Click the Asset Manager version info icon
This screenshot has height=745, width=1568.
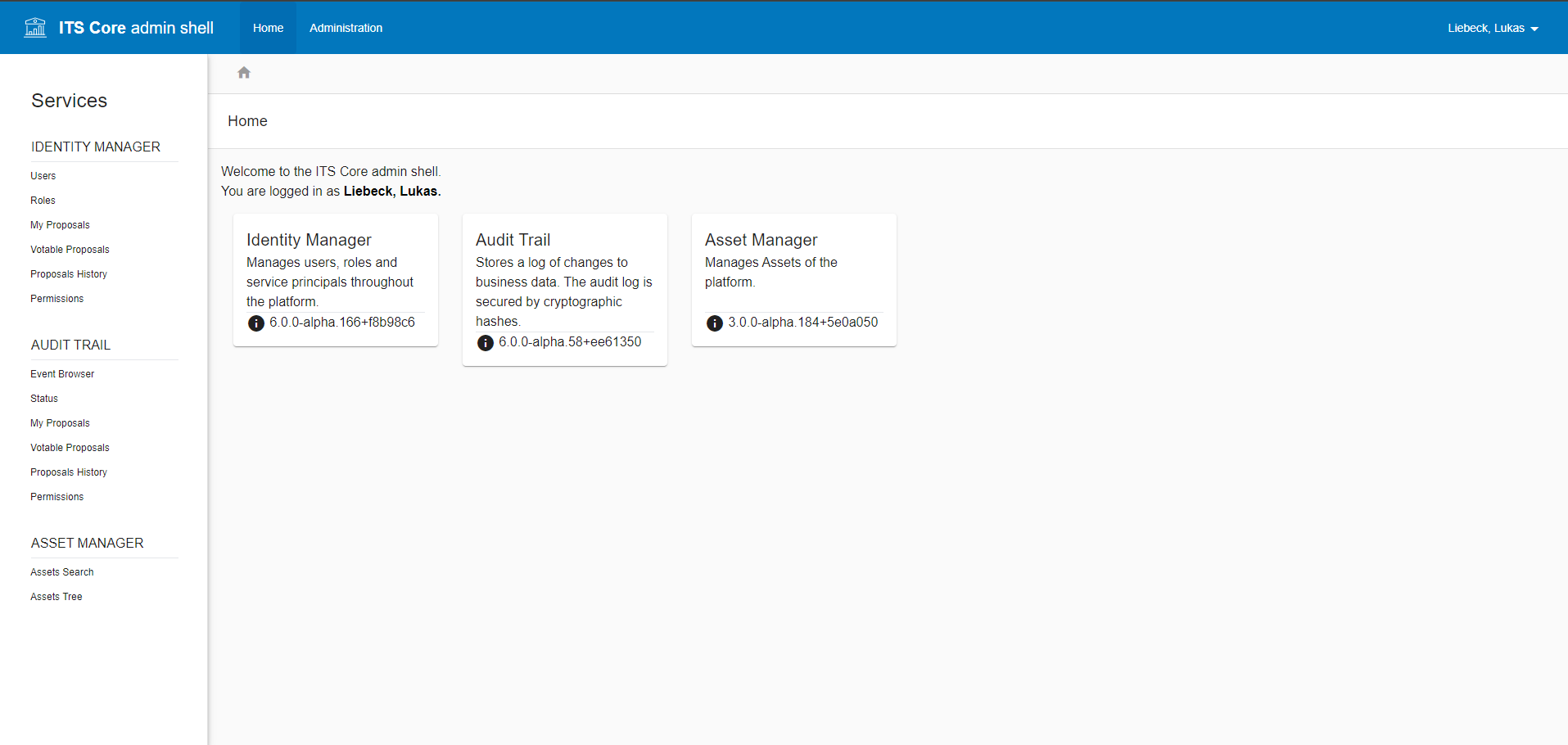[715, 323]
